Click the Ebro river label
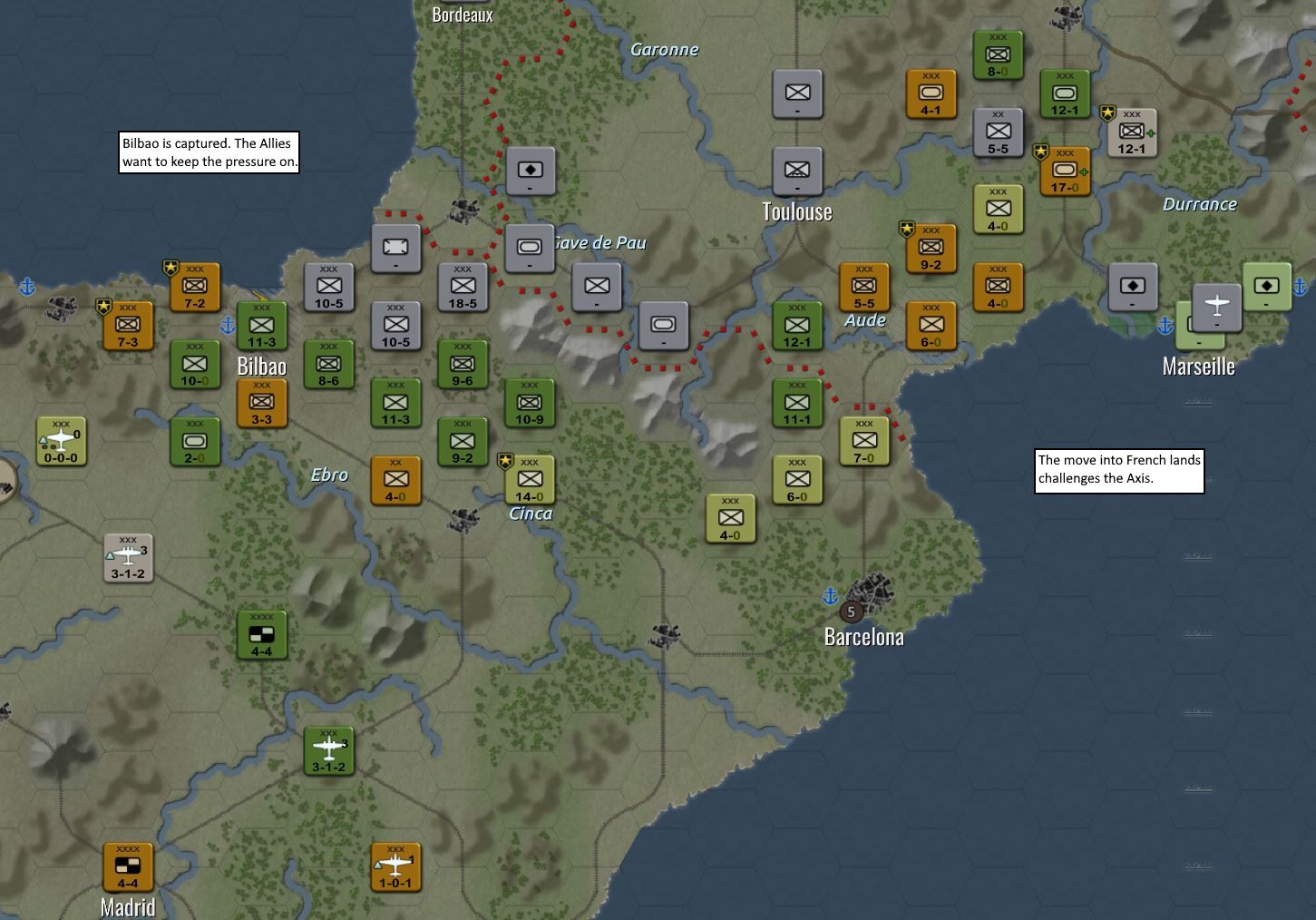 click(x=329, y=475)
